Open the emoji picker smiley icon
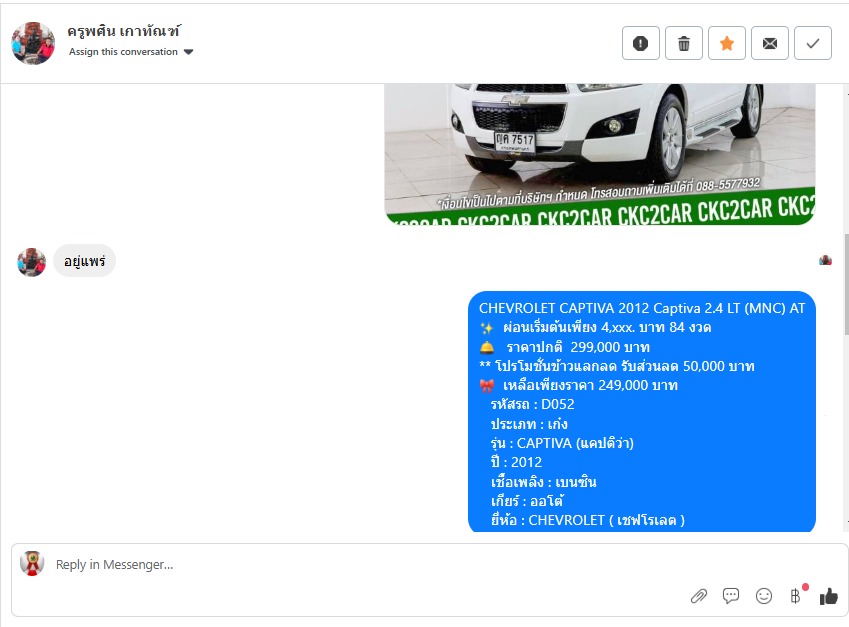This screenshot has height=627, width=849. [x=763, y=596]
